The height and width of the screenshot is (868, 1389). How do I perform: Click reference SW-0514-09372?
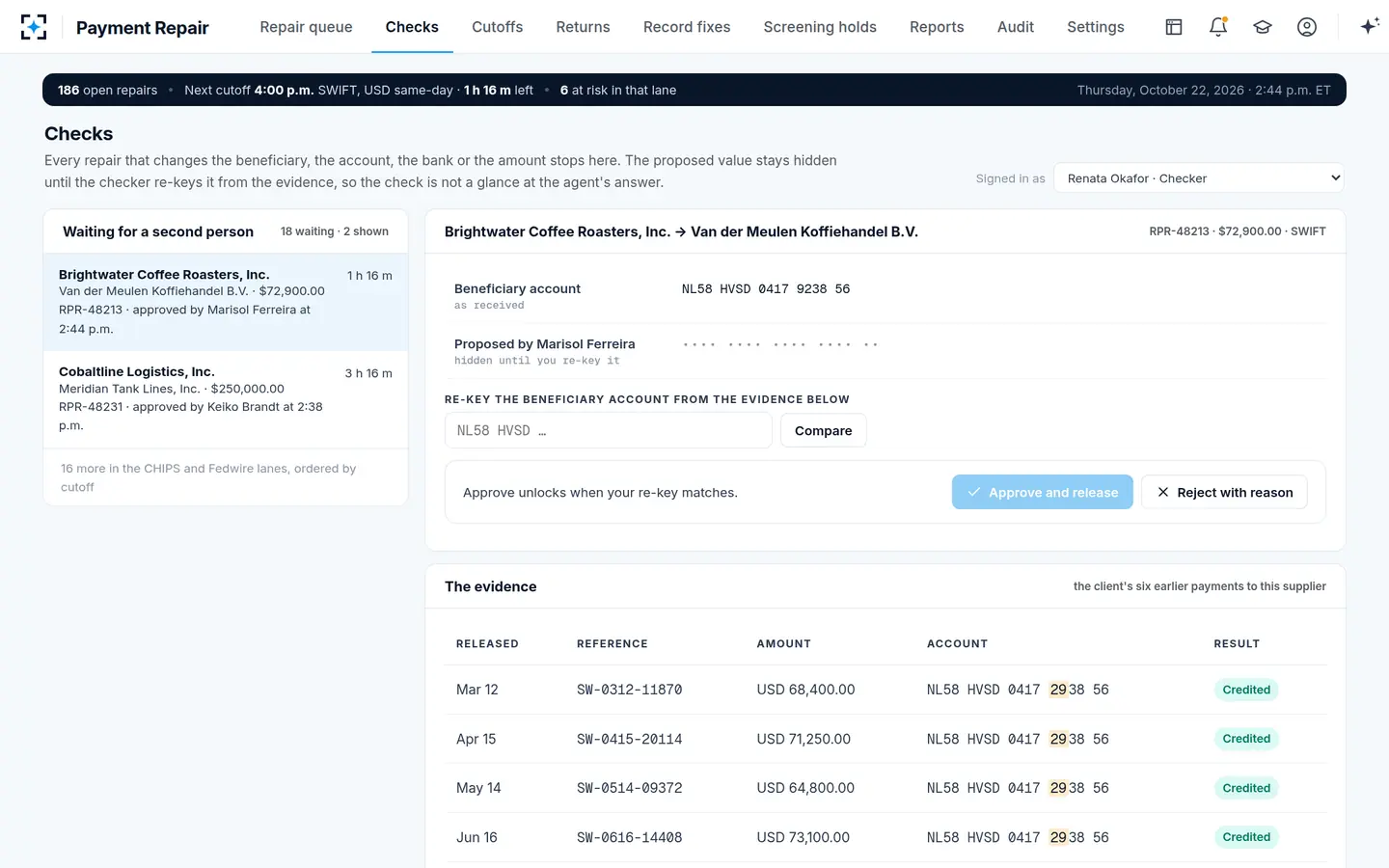630,788
